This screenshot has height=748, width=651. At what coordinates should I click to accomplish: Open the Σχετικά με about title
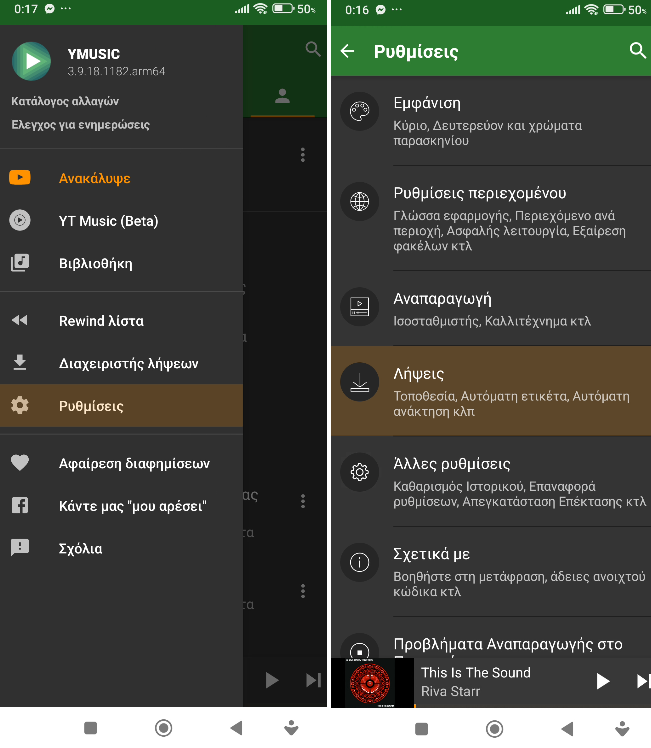pyautogui.click(x=432, y=554)
